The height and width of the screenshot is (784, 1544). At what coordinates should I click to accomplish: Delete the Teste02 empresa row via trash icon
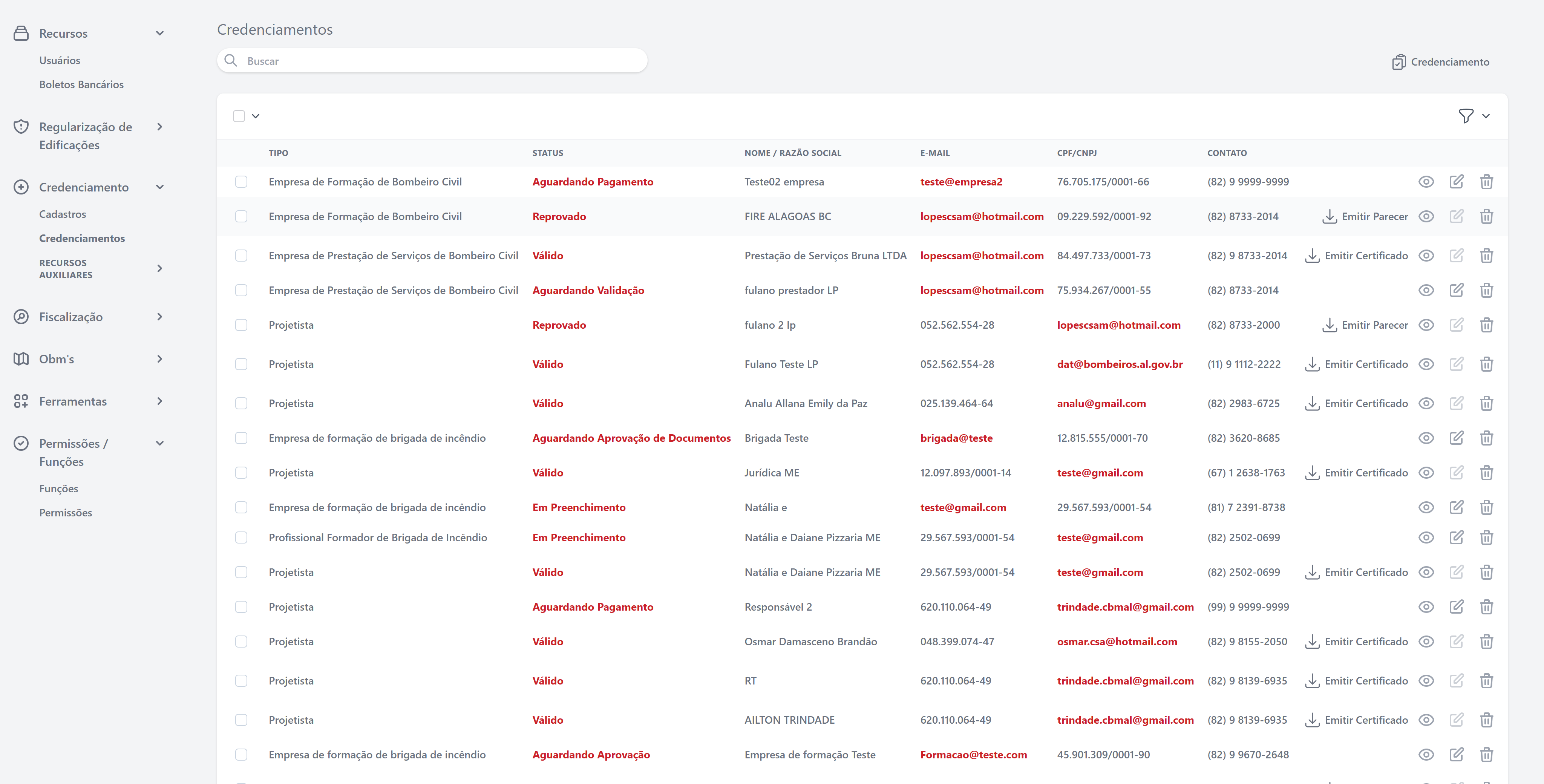(x=1486, y=182)
